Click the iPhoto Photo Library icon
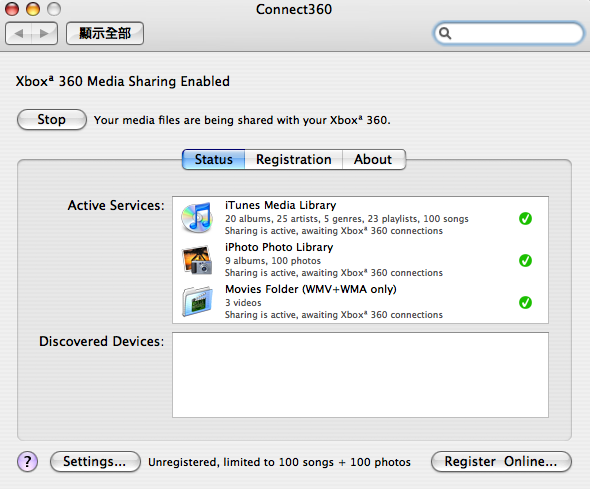This screenshot has width=590, height=489. point(197,260)
